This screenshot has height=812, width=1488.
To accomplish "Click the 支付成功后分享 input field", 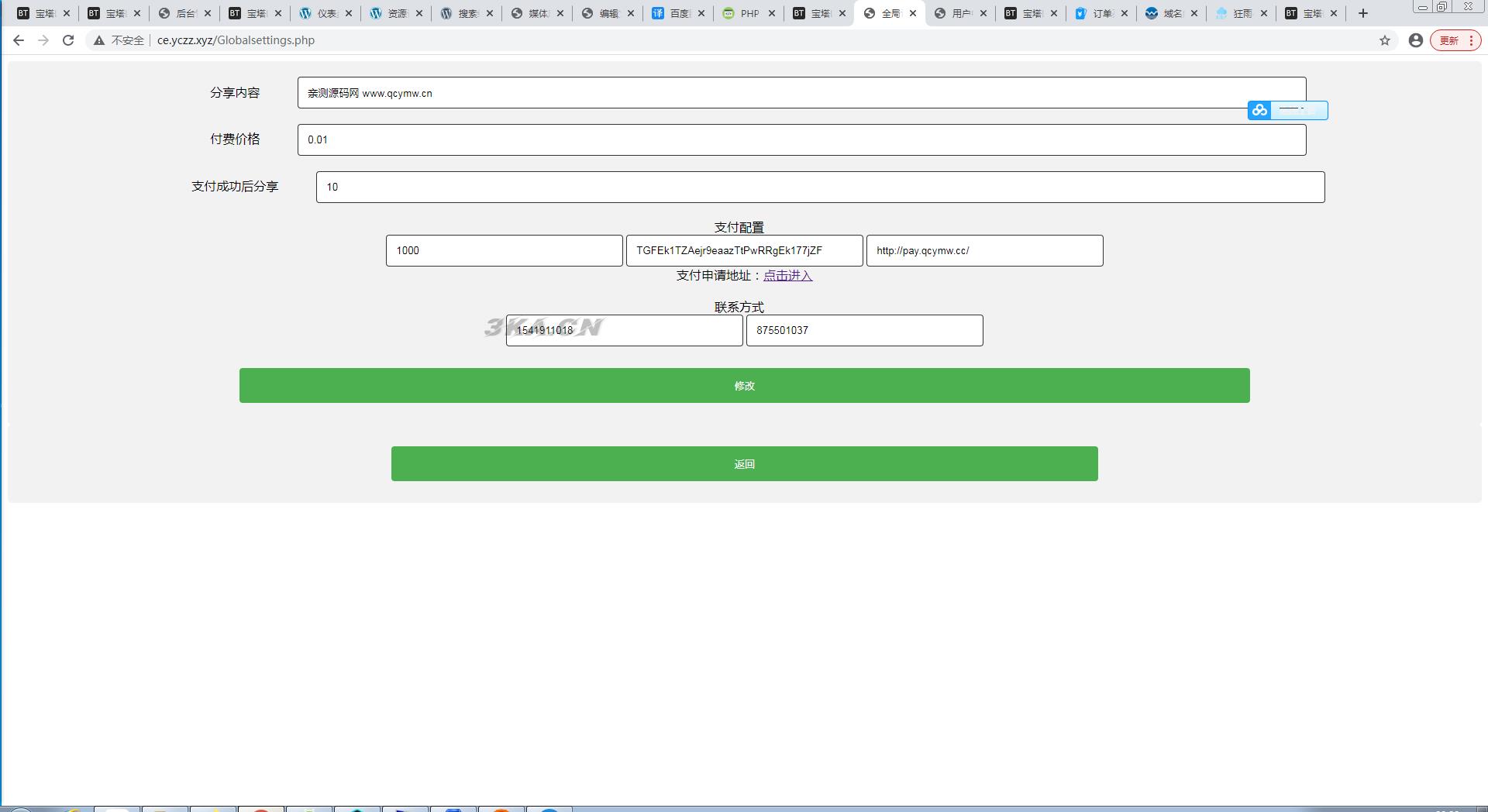I will (820, 187).
